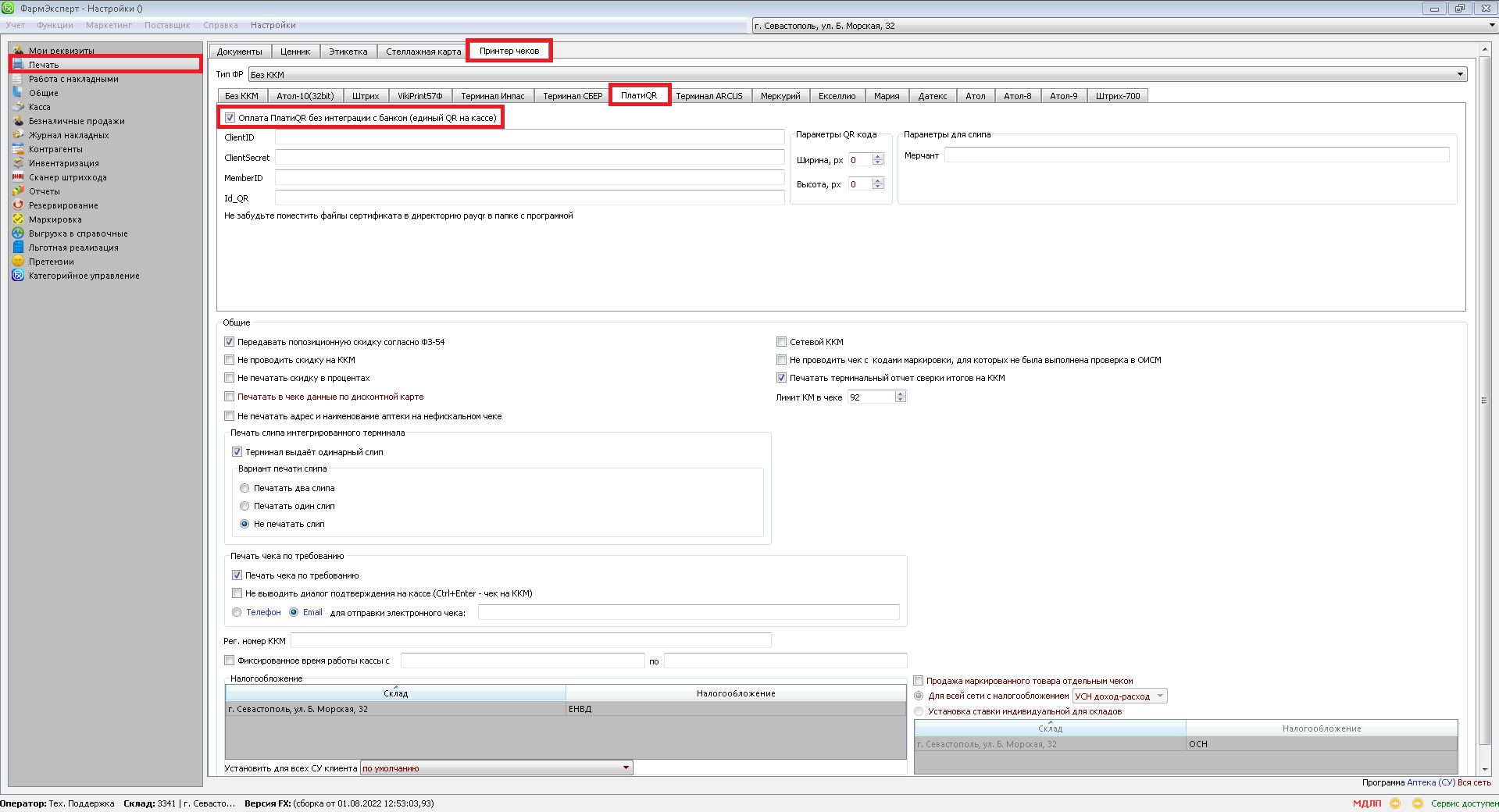The image size is (1499, 812).
Task: Click the Журнал накладных icon
Action: coord(18,135)
